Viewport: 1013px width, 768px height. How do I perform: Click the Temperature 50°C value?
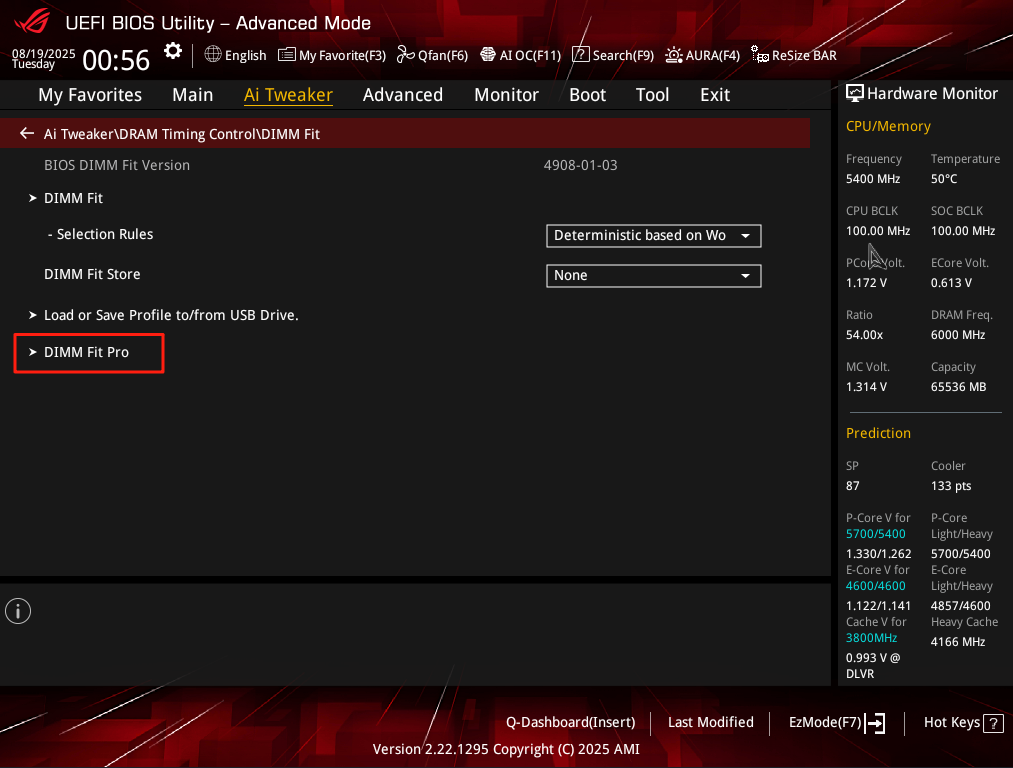pyautogui.click(x=944, y=179)
